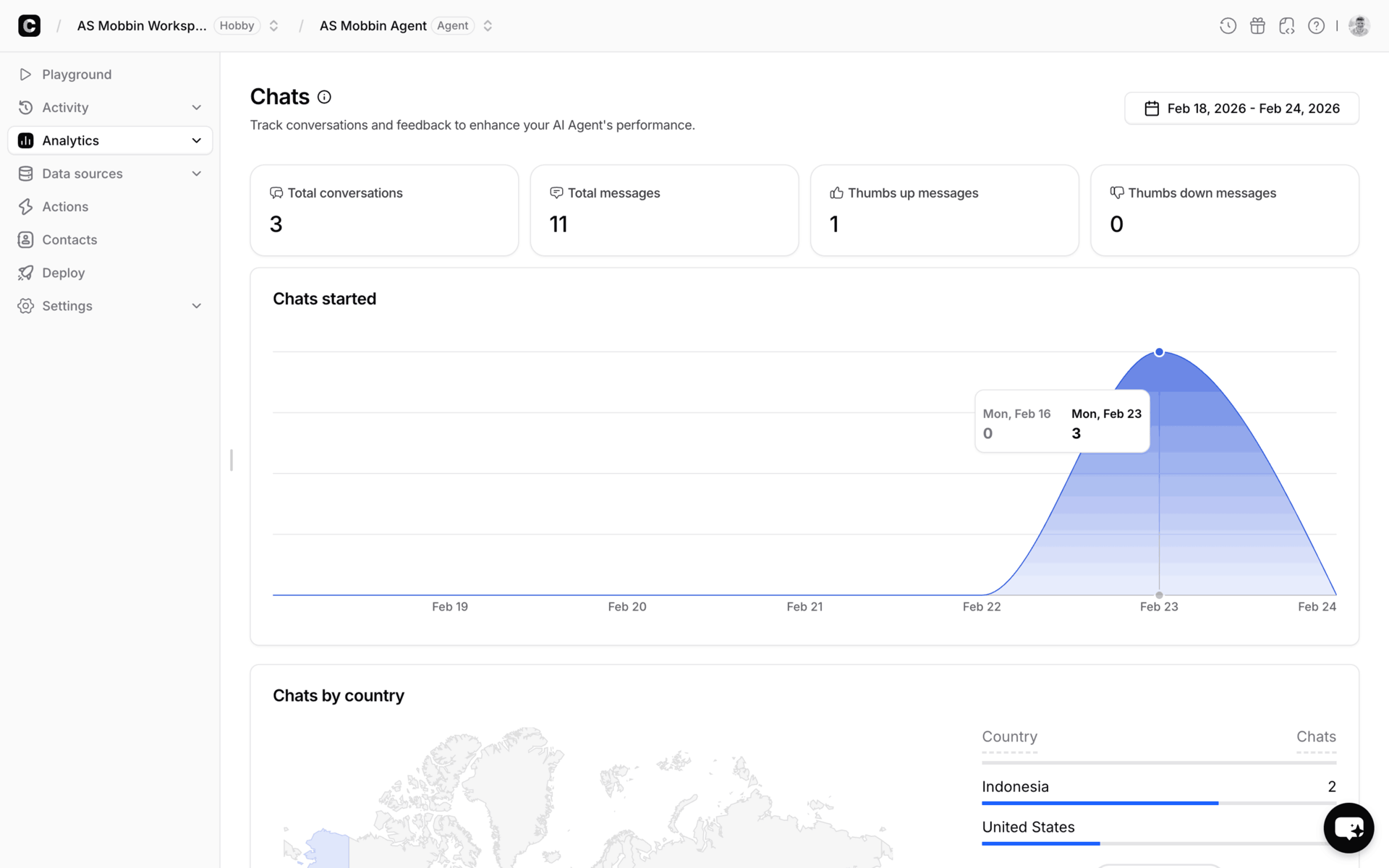Click the Feb 20 axis label
Screen dimensions: 1389x868
click(x=627, y=607)
